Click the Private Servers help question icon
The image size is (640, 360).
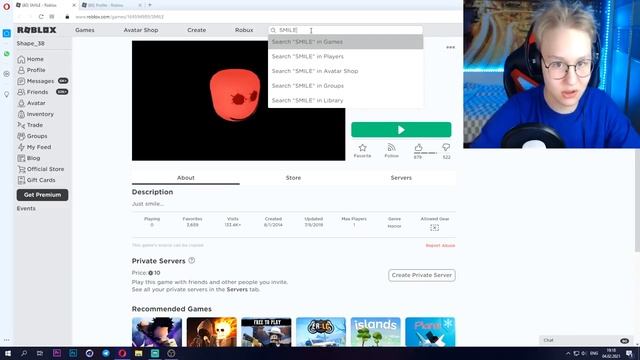(191, 260)
